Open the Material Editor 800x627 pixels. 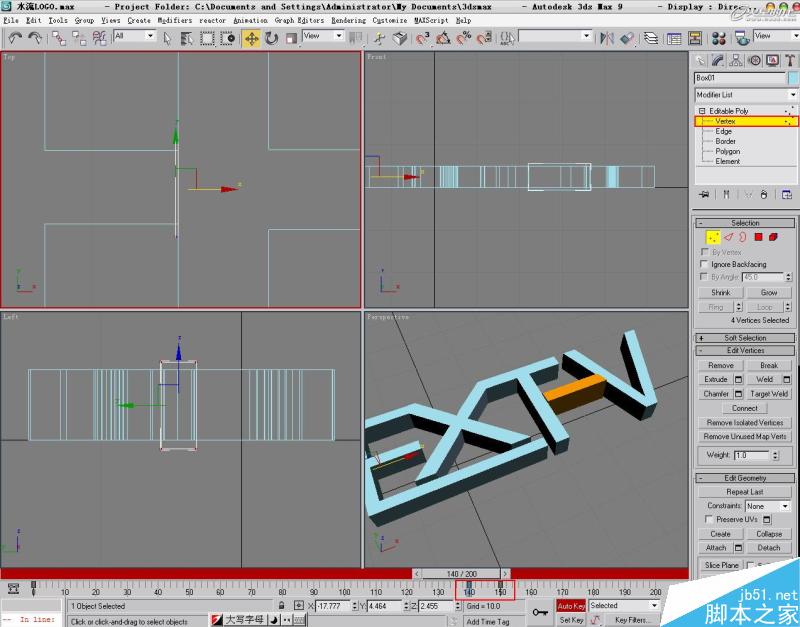coord(720,39)
